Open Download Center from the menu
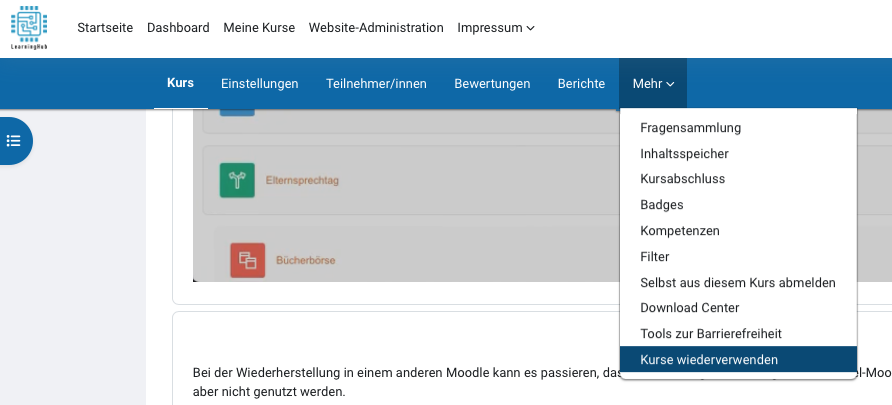Viewport: 892px width, 405px height. [x=689, y=308]
